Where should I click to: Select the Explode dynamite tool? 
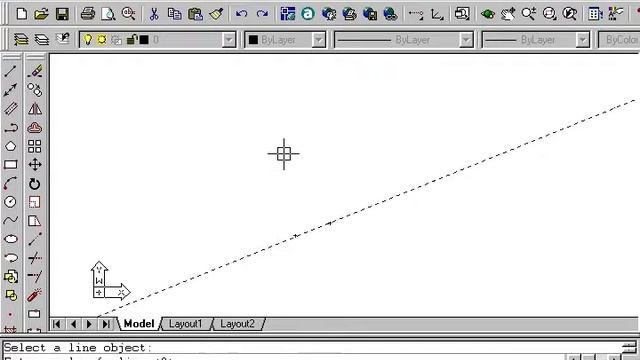click(35, 295)
